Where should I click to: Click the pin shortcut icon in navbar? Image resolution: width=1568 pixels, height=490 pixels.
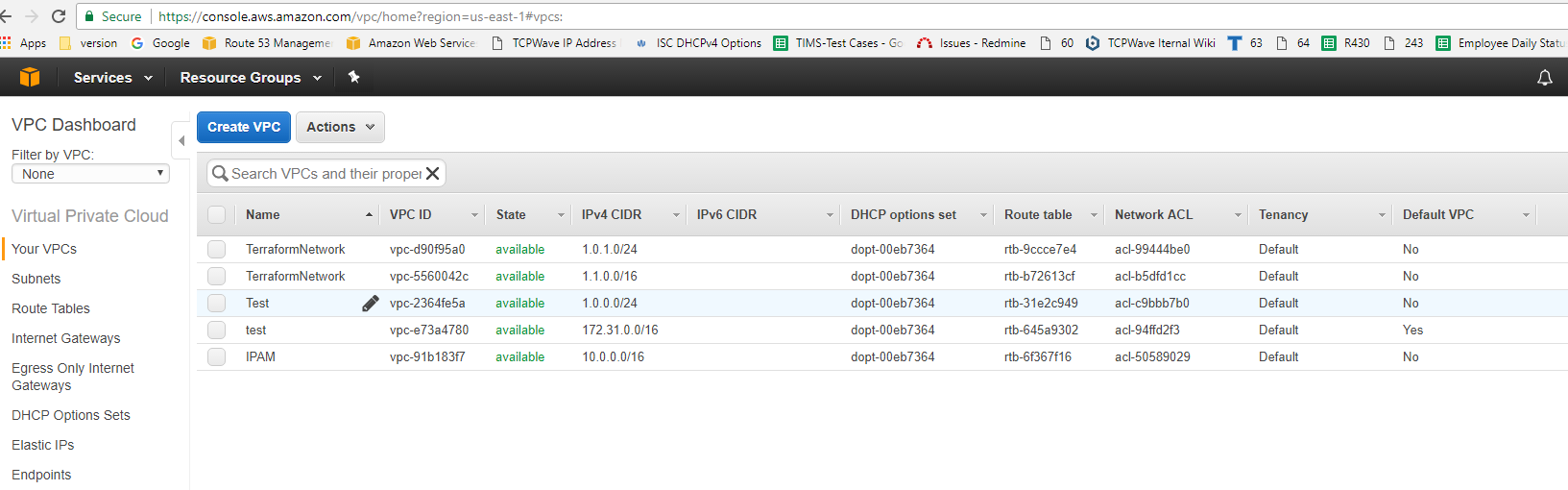[x=353, y=77]
